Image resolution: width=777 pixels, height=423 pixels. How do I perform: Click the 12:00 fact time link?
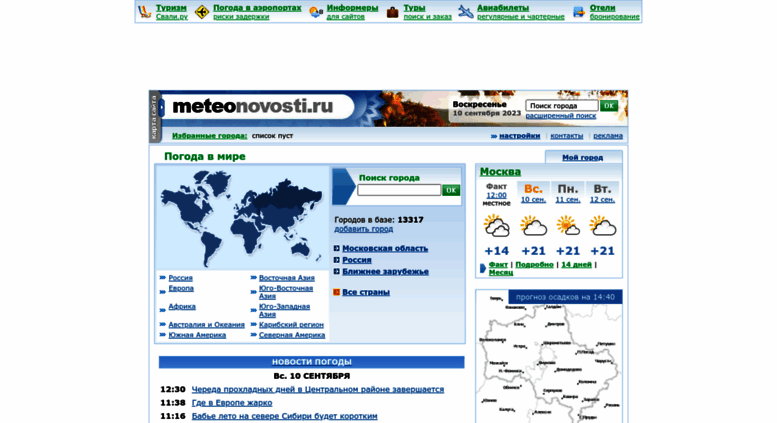[496, 196]
